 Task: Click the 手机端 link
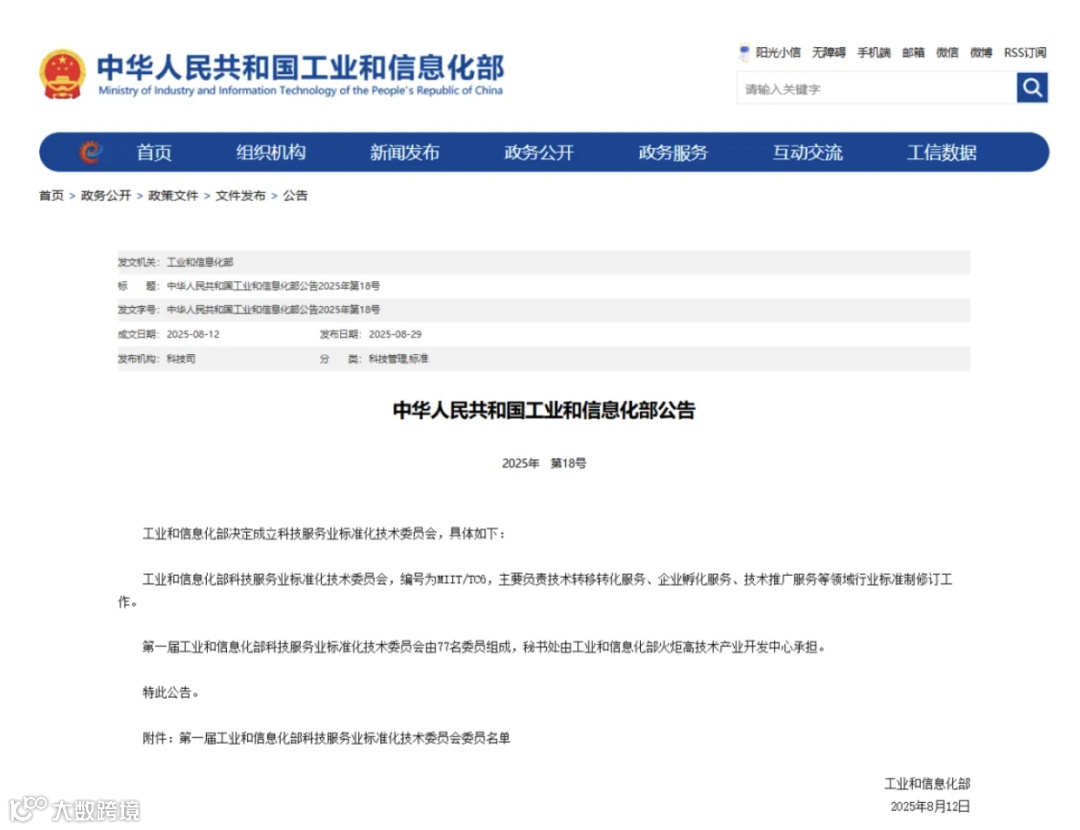[874, 52]
